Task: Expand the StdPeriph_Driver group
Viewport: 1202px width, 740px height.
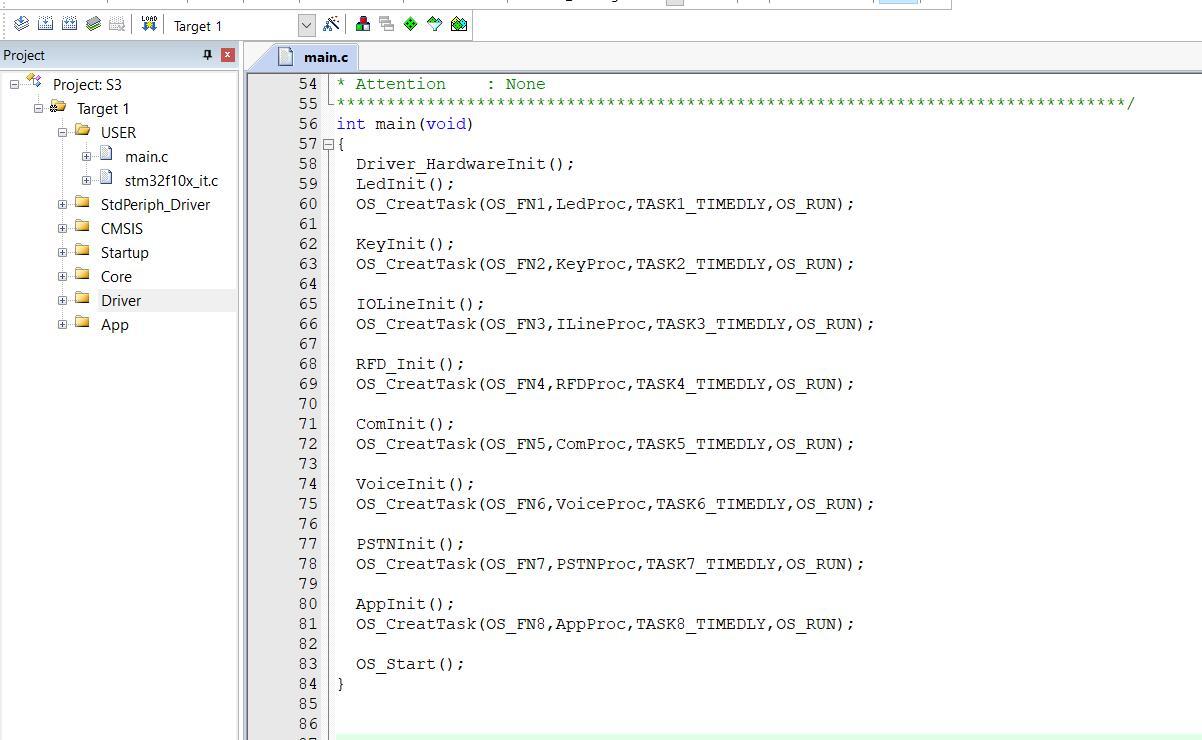Action: 62,204
